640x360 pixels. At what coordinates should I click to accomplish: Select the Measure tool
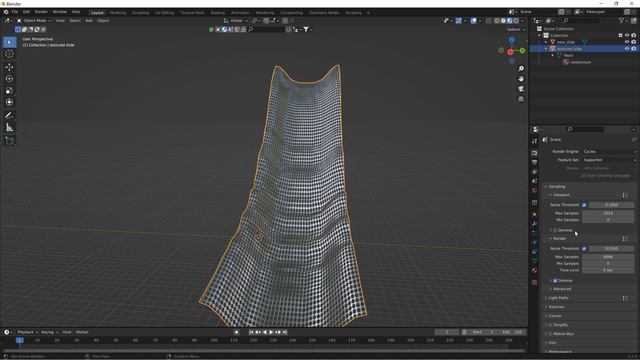9,128
